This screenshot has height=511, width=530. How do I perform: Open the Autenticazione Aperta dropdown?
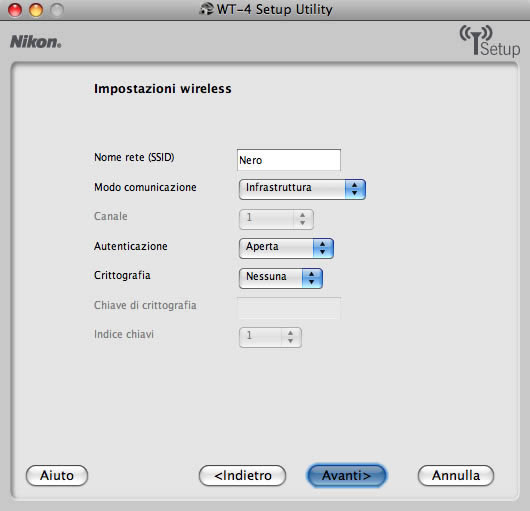pos(286,248)
